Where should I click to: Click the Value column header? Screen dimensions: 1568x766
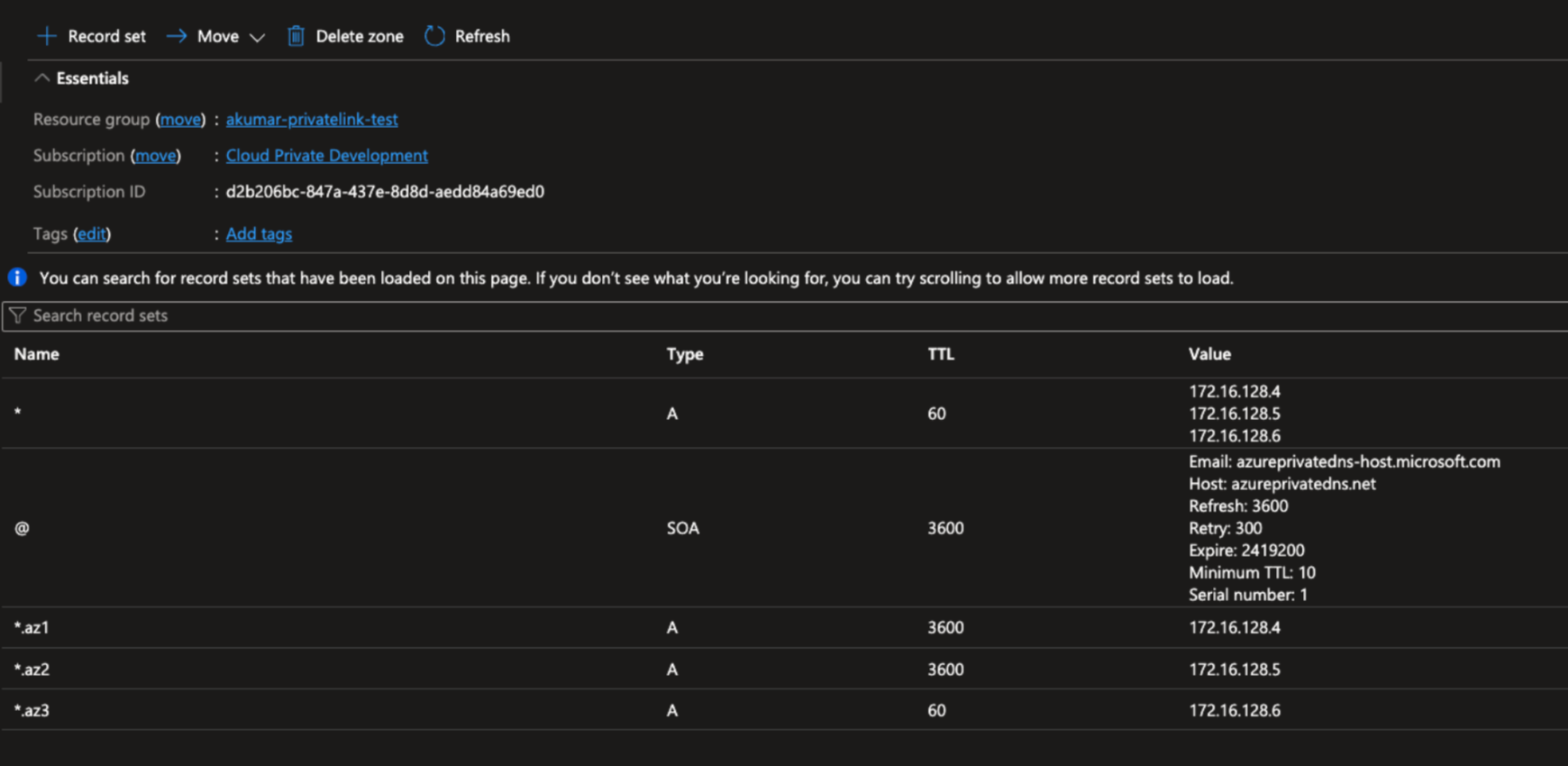pos(1209,354)
